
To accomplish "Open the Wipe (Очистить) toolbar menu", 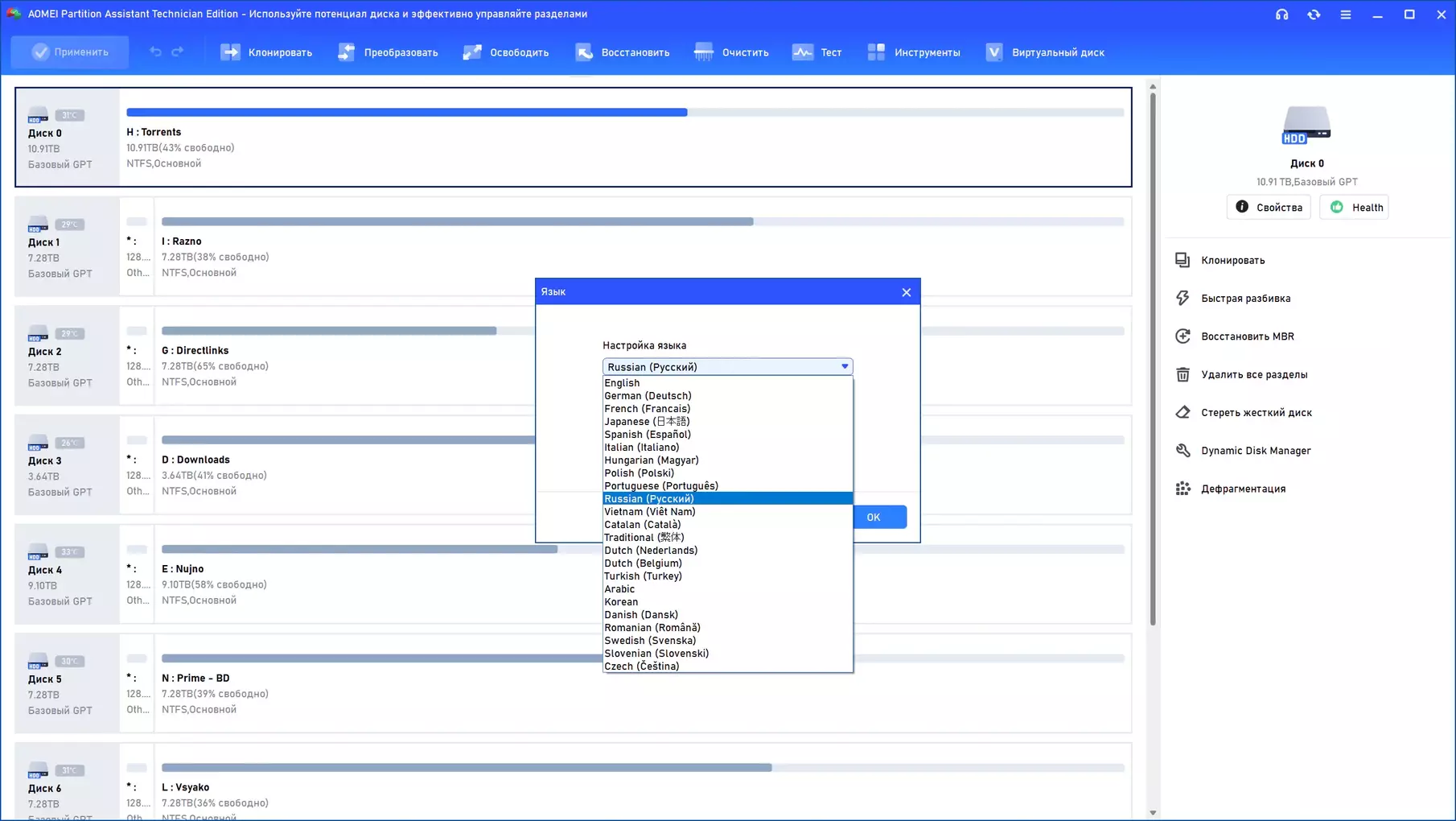I will point(732,52).
